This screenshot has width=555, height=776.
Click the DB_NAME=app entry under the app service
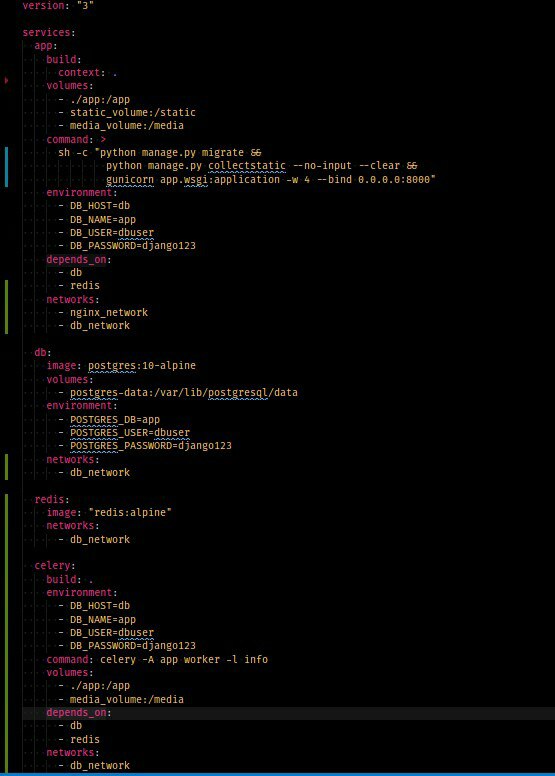102,219
